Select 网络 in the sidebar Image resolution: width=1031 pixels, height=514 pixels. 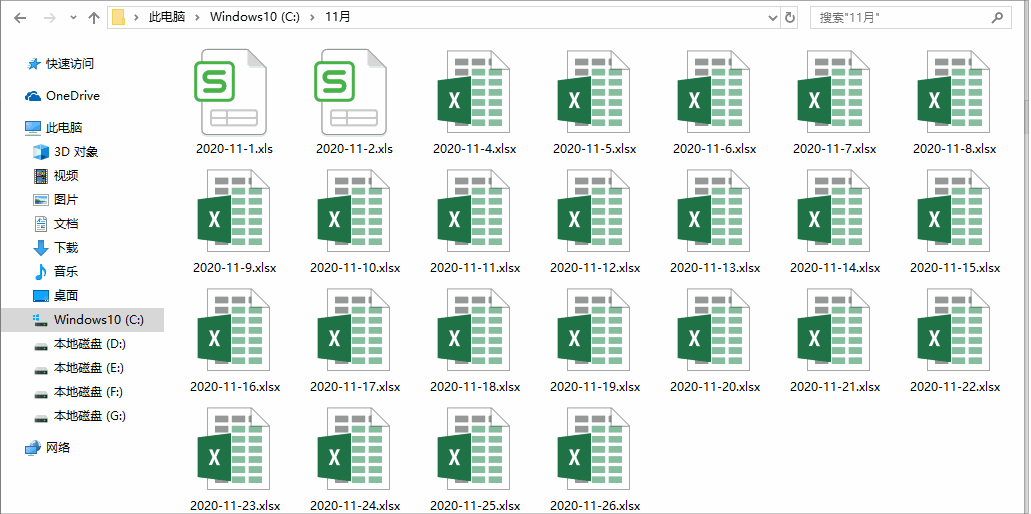(48, 448)
